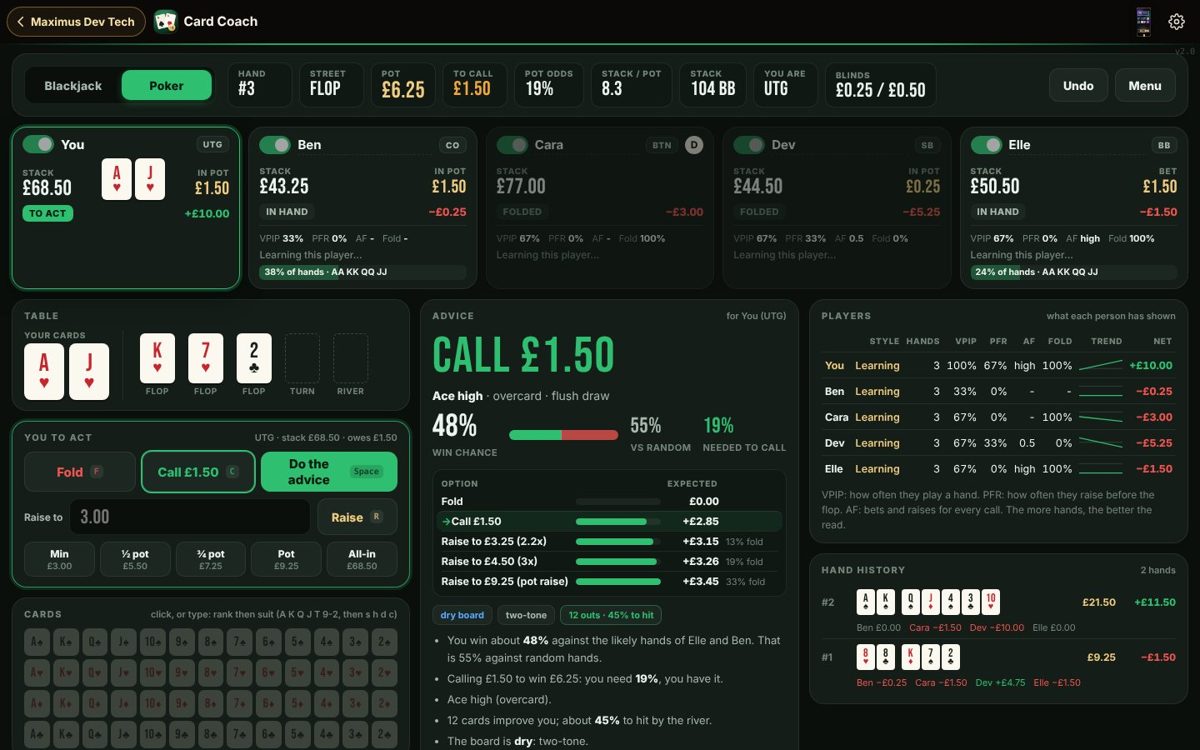
Task: Pick the A♠ card in Cards grid
Action: click(37, 642)
